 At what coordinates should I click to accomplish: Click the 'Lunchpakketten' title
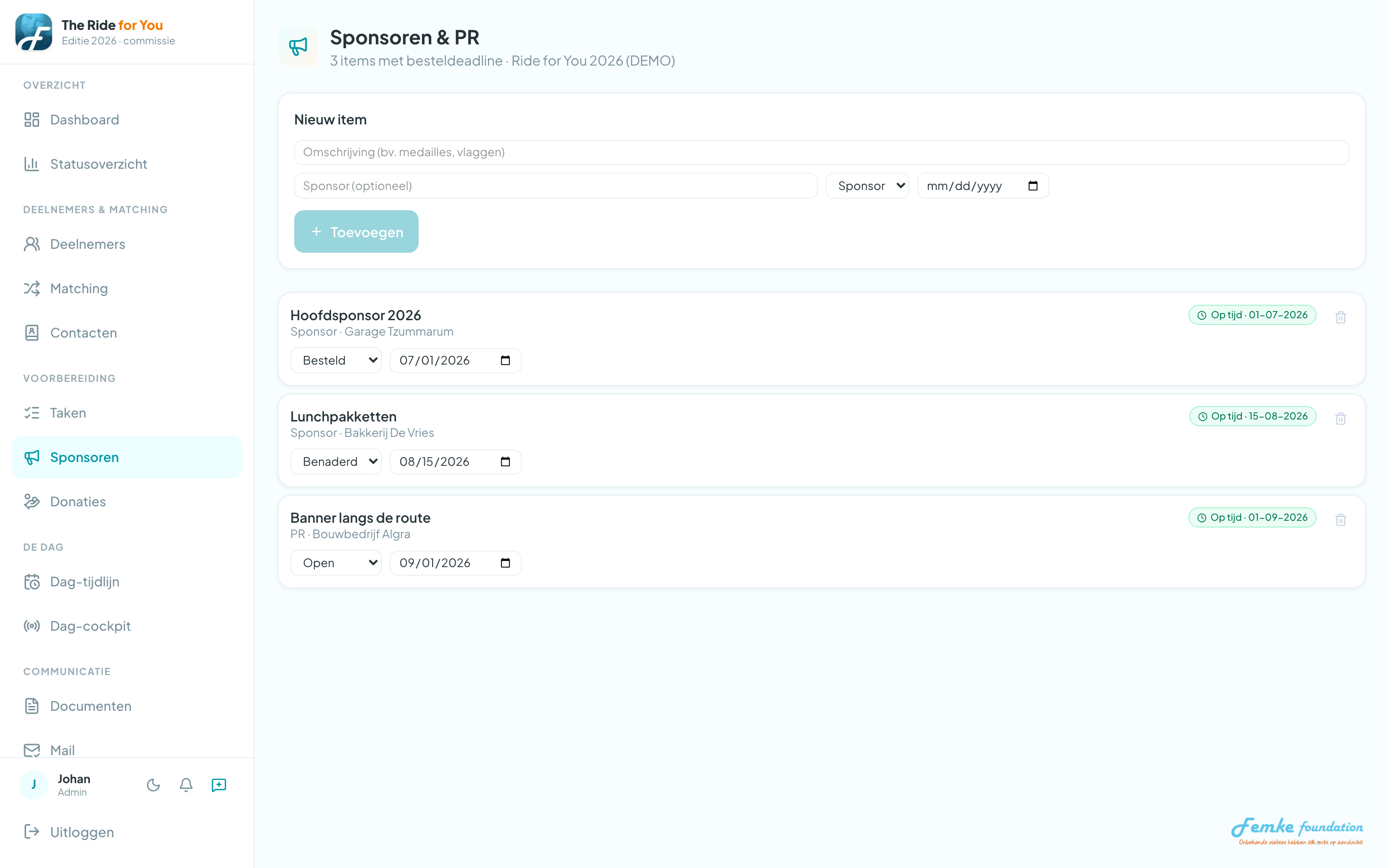(343, 416)
